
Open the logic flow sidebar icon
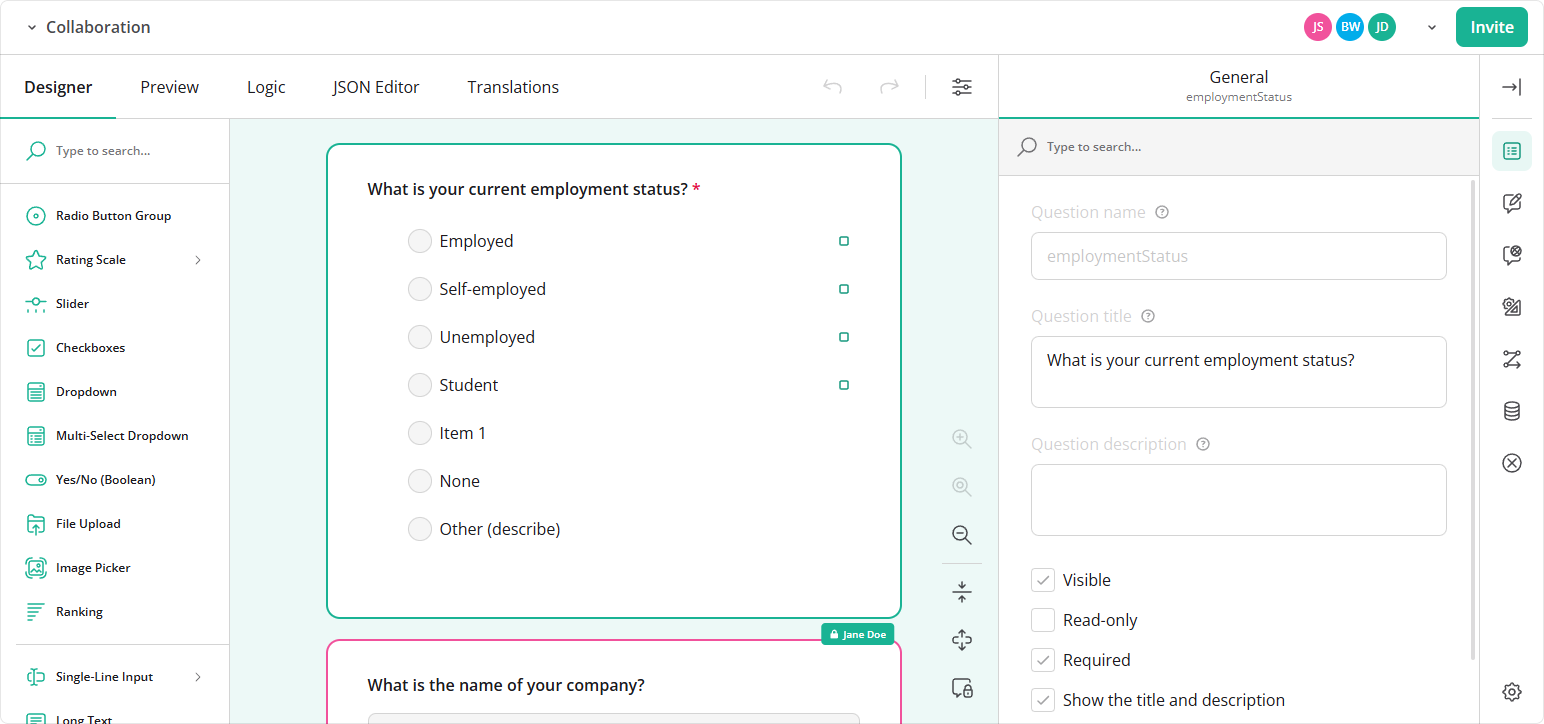(1512, 359)
